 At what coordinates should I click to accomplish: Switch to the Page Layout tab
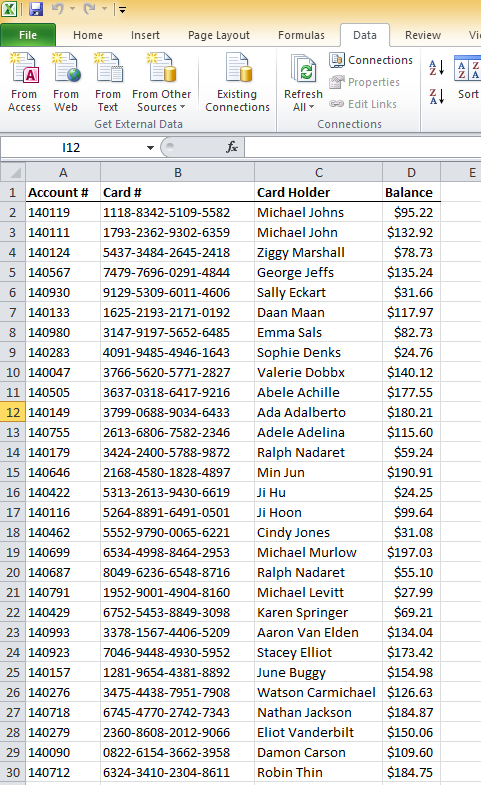click(x=219, y=35)
